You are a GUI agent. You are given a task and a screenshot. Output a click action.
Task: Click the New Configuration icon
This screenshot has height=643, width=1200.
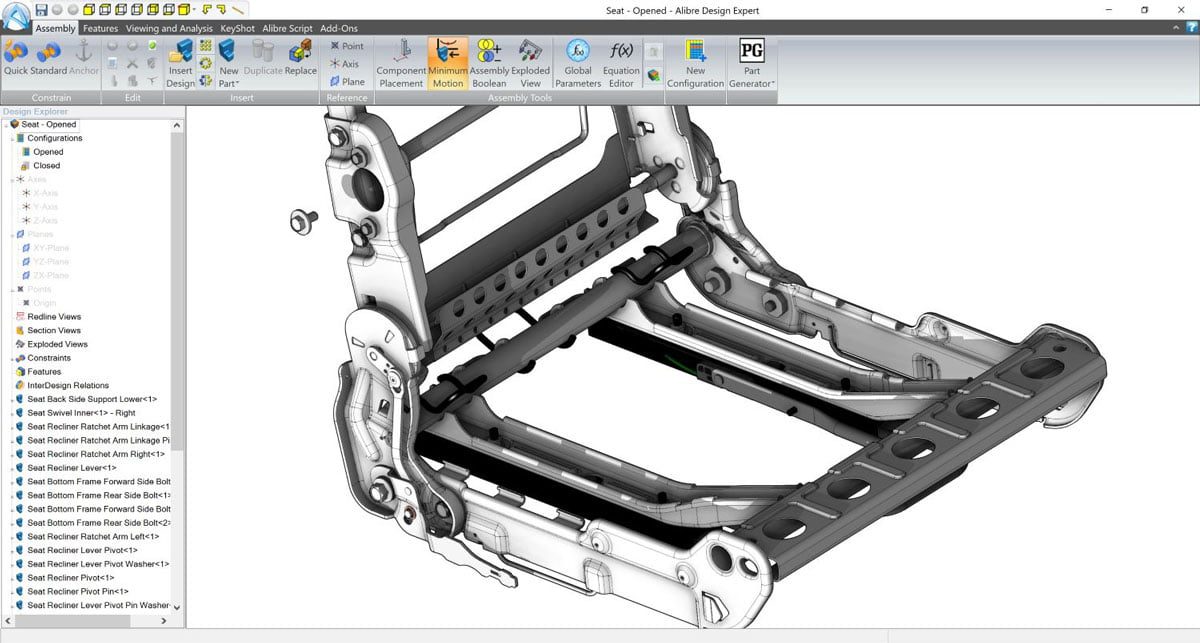695,63
